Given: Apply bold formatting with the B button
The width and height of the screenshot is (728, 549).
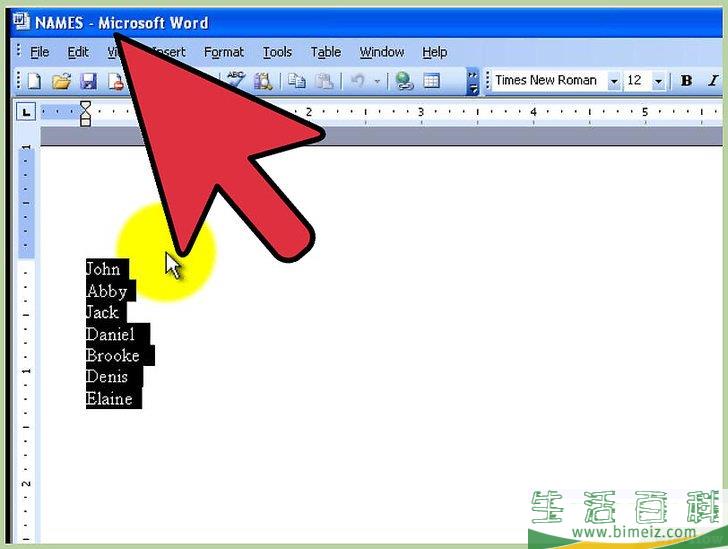Looking at the screenshot, I should (x=686, y=81).
